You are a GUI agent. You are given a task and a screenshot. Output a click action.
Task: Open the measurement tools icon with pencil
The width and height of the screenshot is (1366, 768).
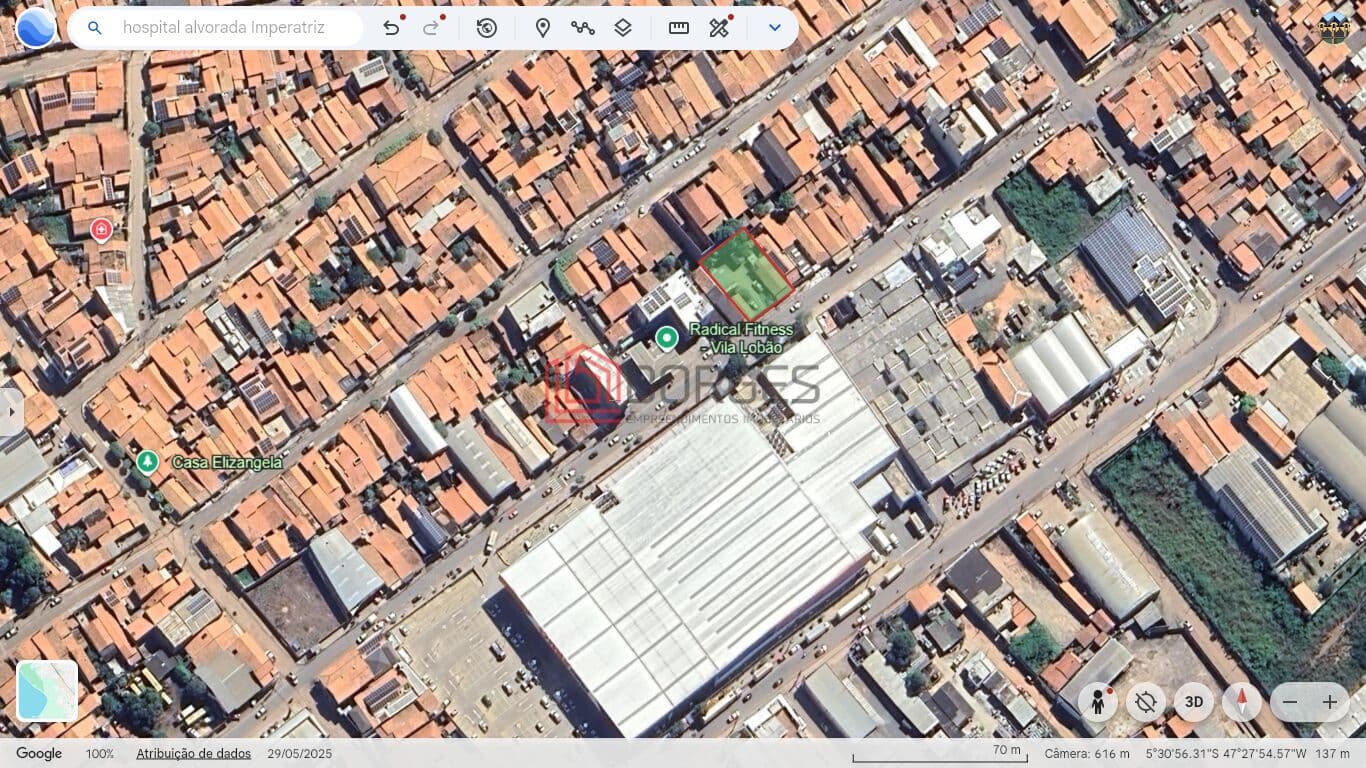click(x=720, y=28)
